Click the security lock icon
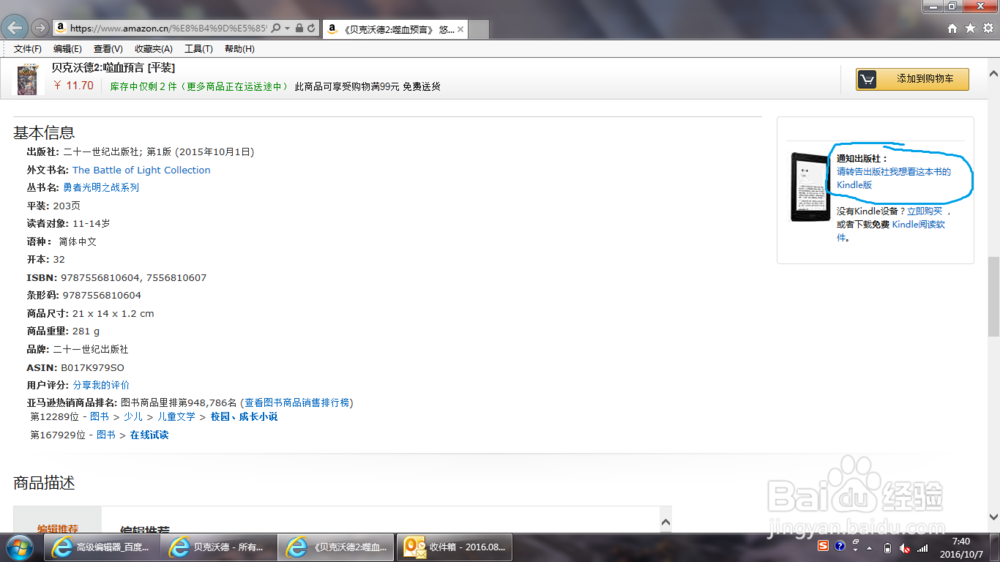The width and height of the screenshot is (1000, 562). [299, 28]
